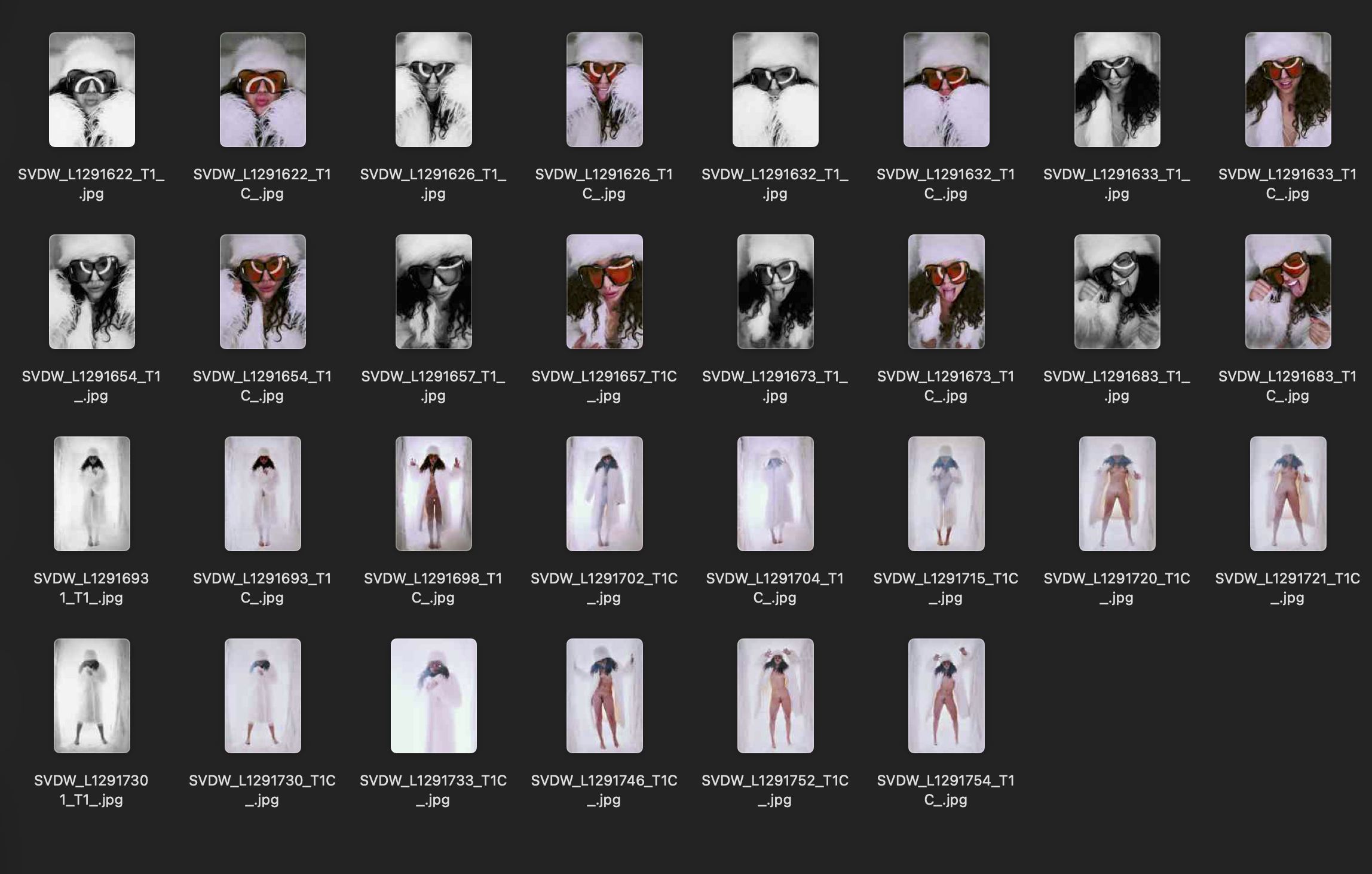
Task: Select the SVDW_L1291654_T1_.jpg thumbnail
Action: point(91,292)
